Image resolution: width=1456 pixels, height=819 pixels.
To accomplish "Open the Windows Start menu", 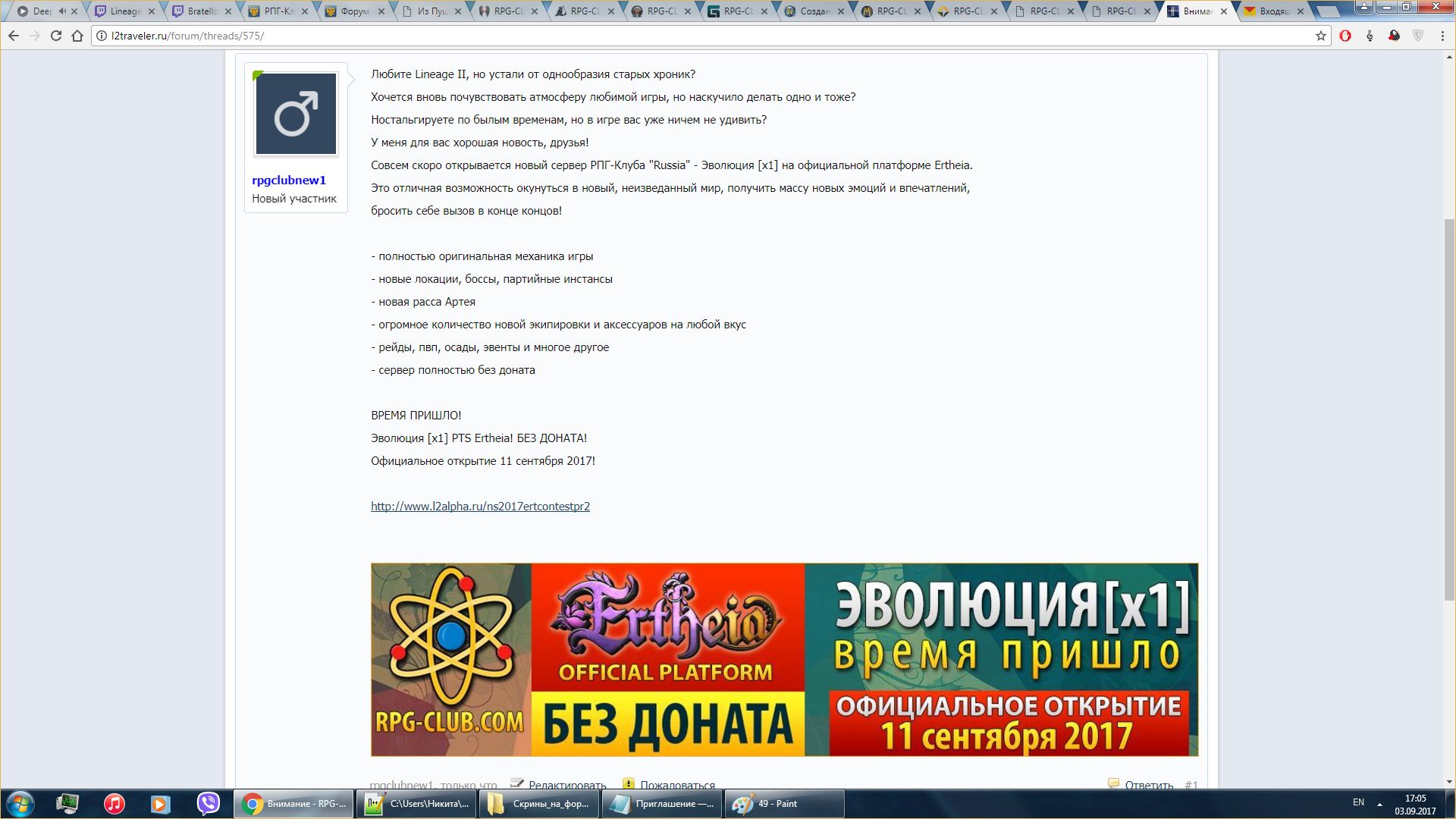I will 20,804.
